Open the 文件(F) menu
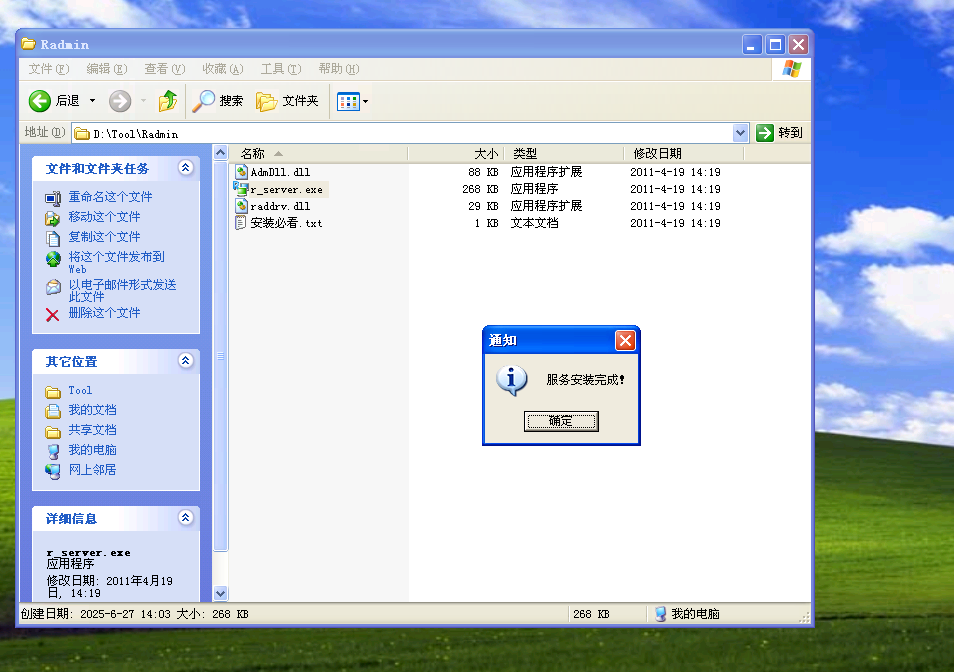This screenshot has width=954, height=672. click(x=49, y=69)
